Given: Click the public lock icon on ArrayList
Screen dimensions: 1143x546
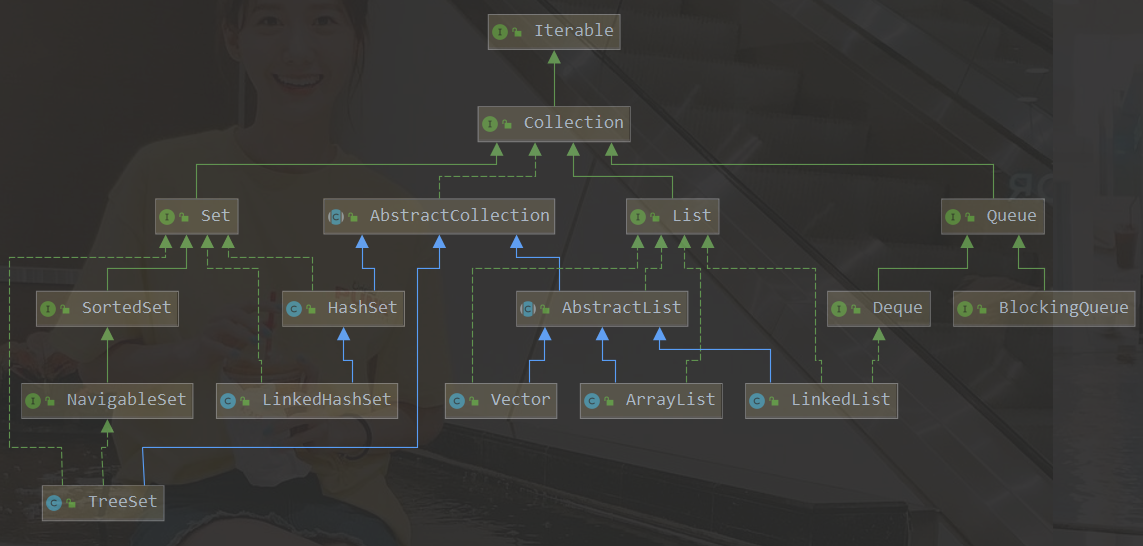Looking at the screenshot, I should pyautogui.click(x=609, y=401).
